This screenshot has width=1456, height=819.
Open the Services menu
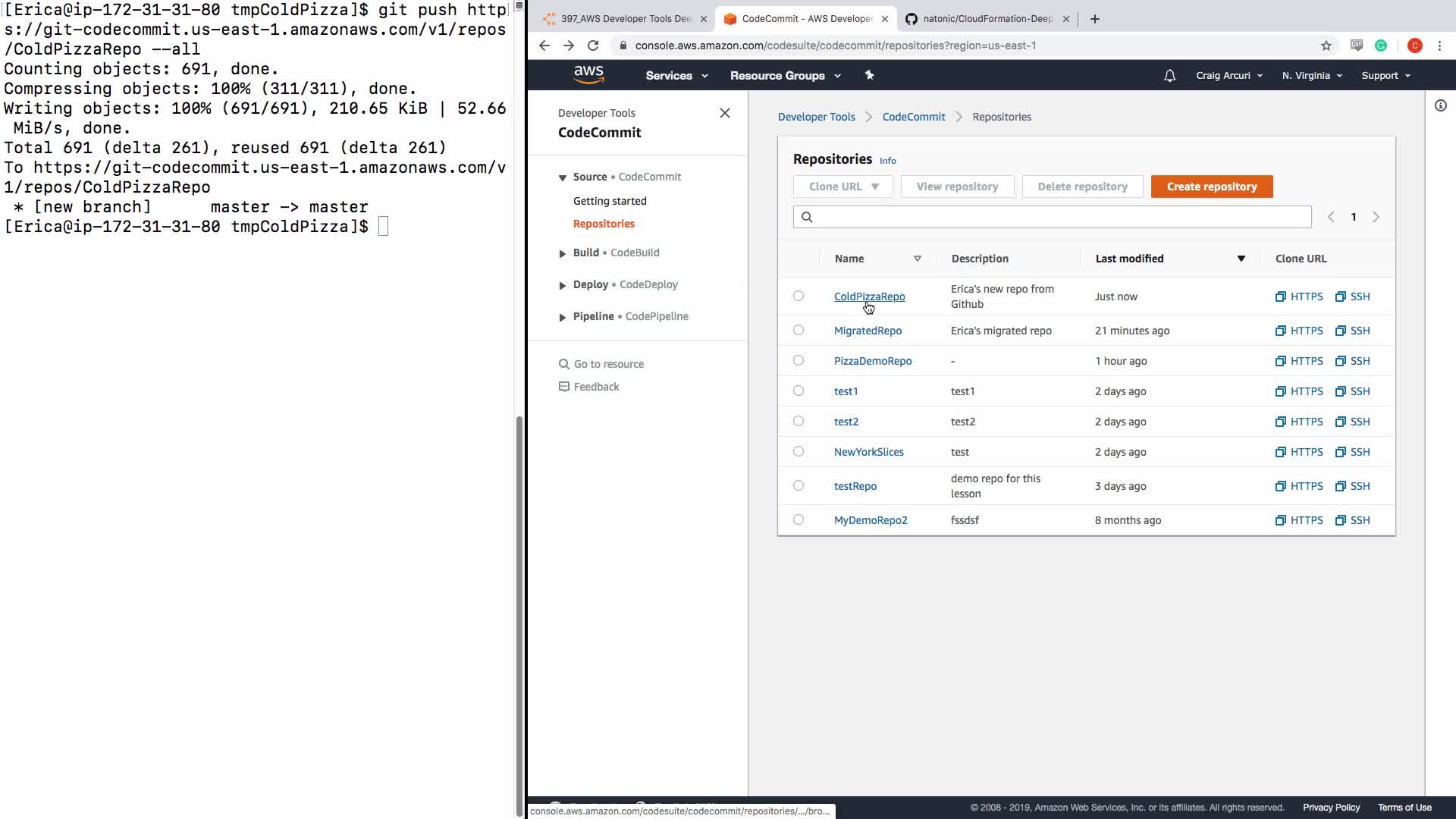tap(676, 76)
